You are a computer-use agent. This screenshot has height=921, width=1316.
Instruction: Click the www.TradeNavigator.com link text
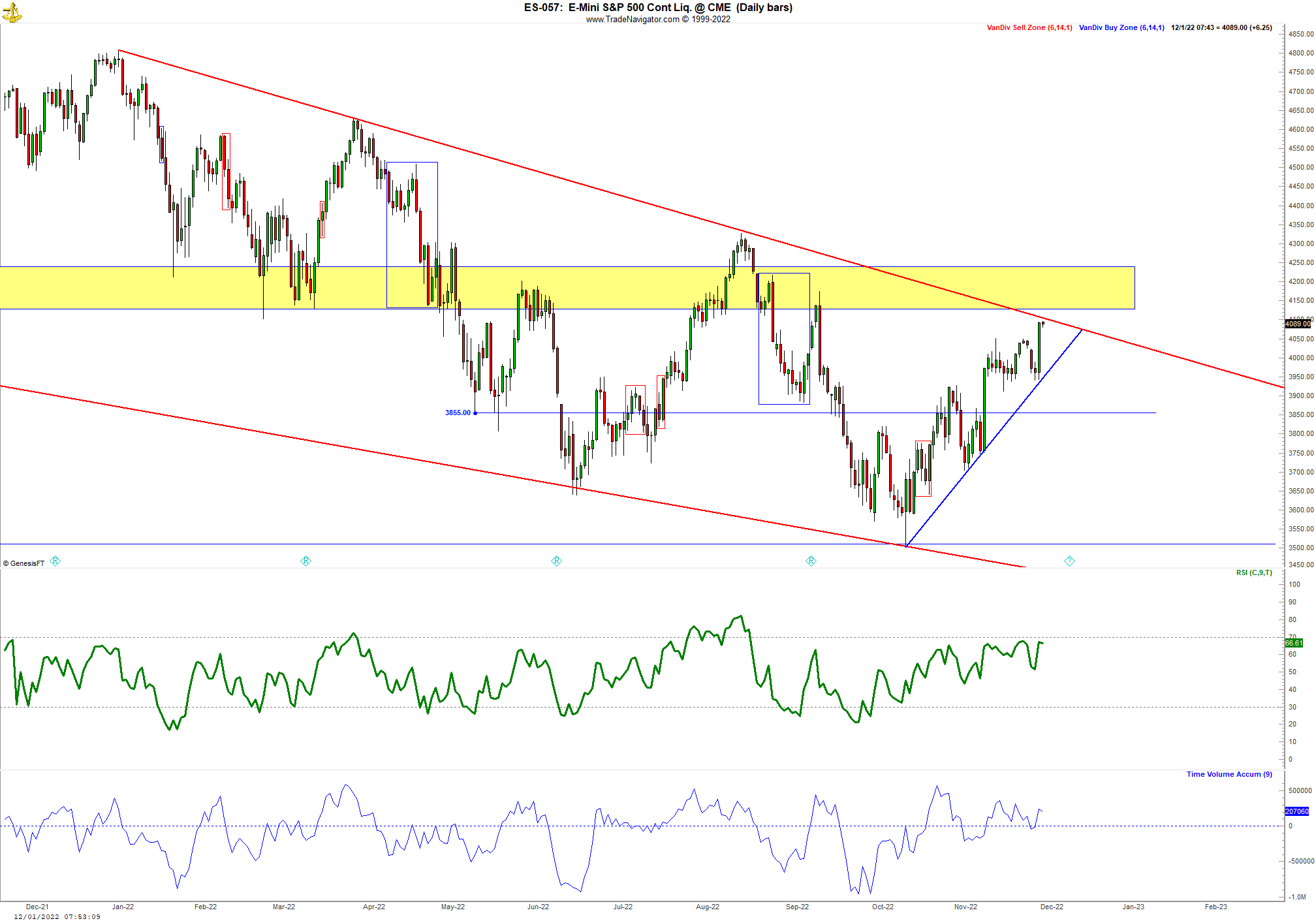pyautogui.click(x=633, y=19)
